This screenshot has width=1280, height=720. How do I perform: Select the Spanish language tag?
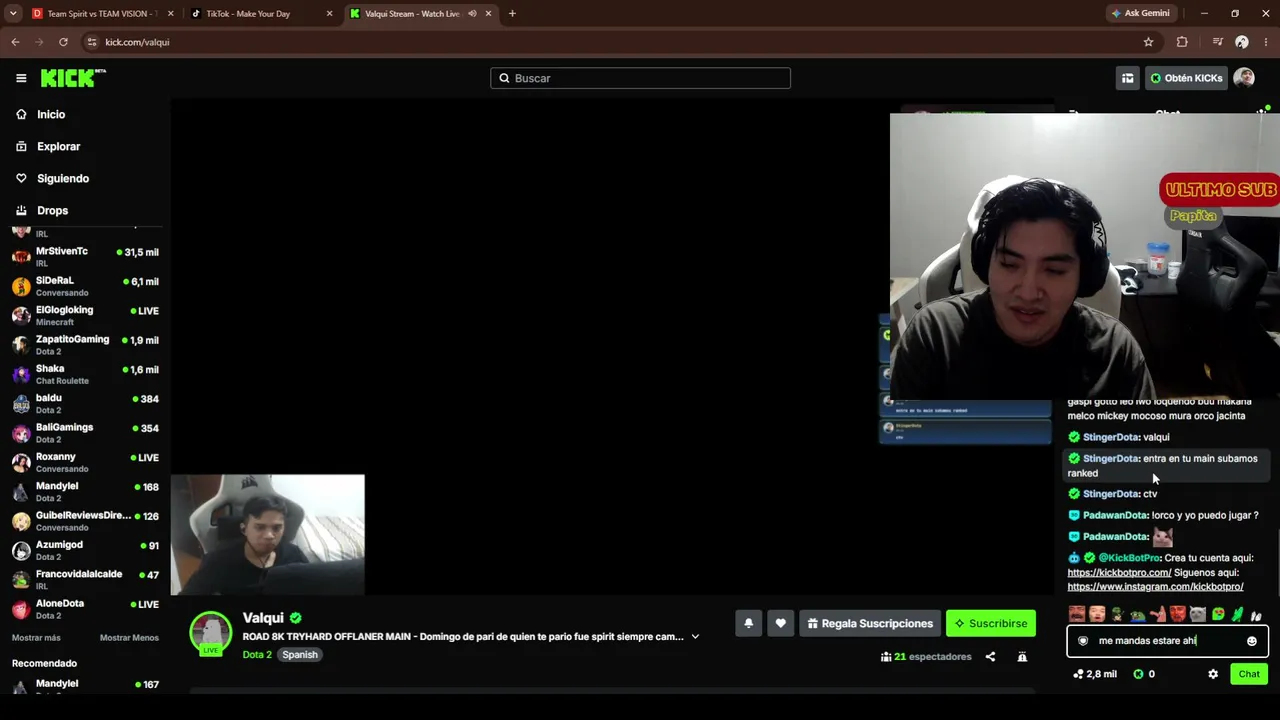(x=299, y=655)
